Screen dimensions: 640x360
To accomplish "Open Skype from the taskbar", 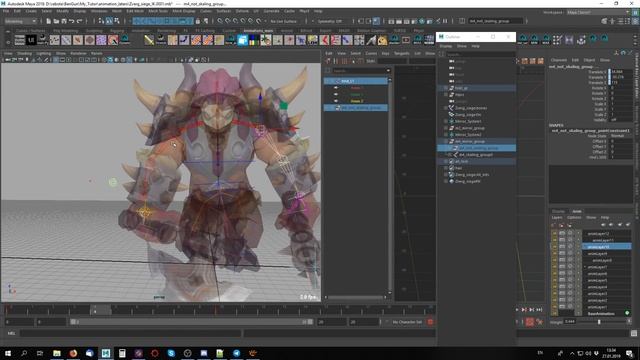I will (171, 353).
